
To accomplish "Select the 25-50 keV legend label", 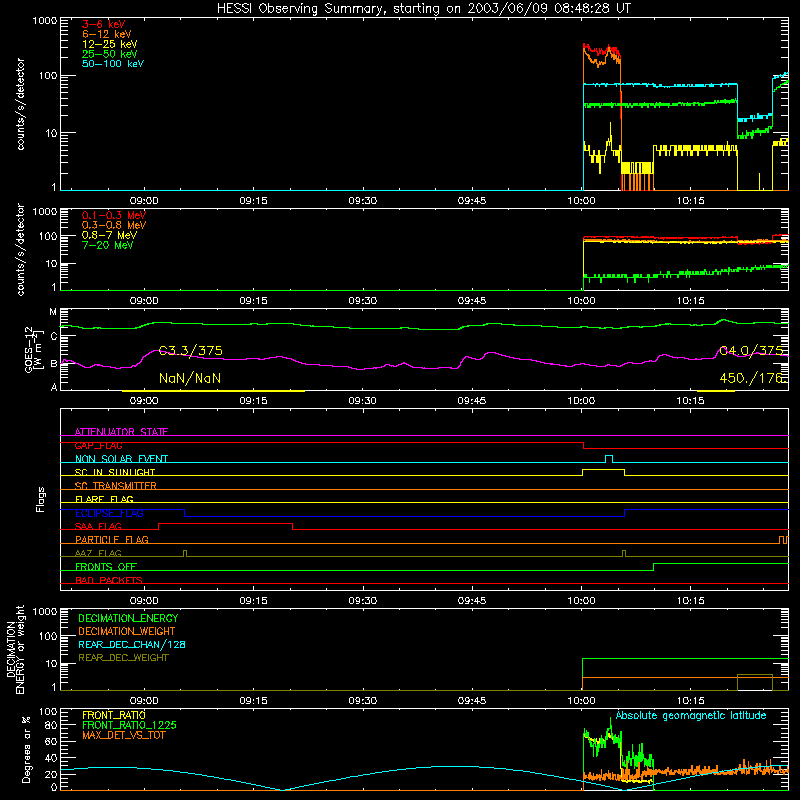I will [x=109, y=54].
